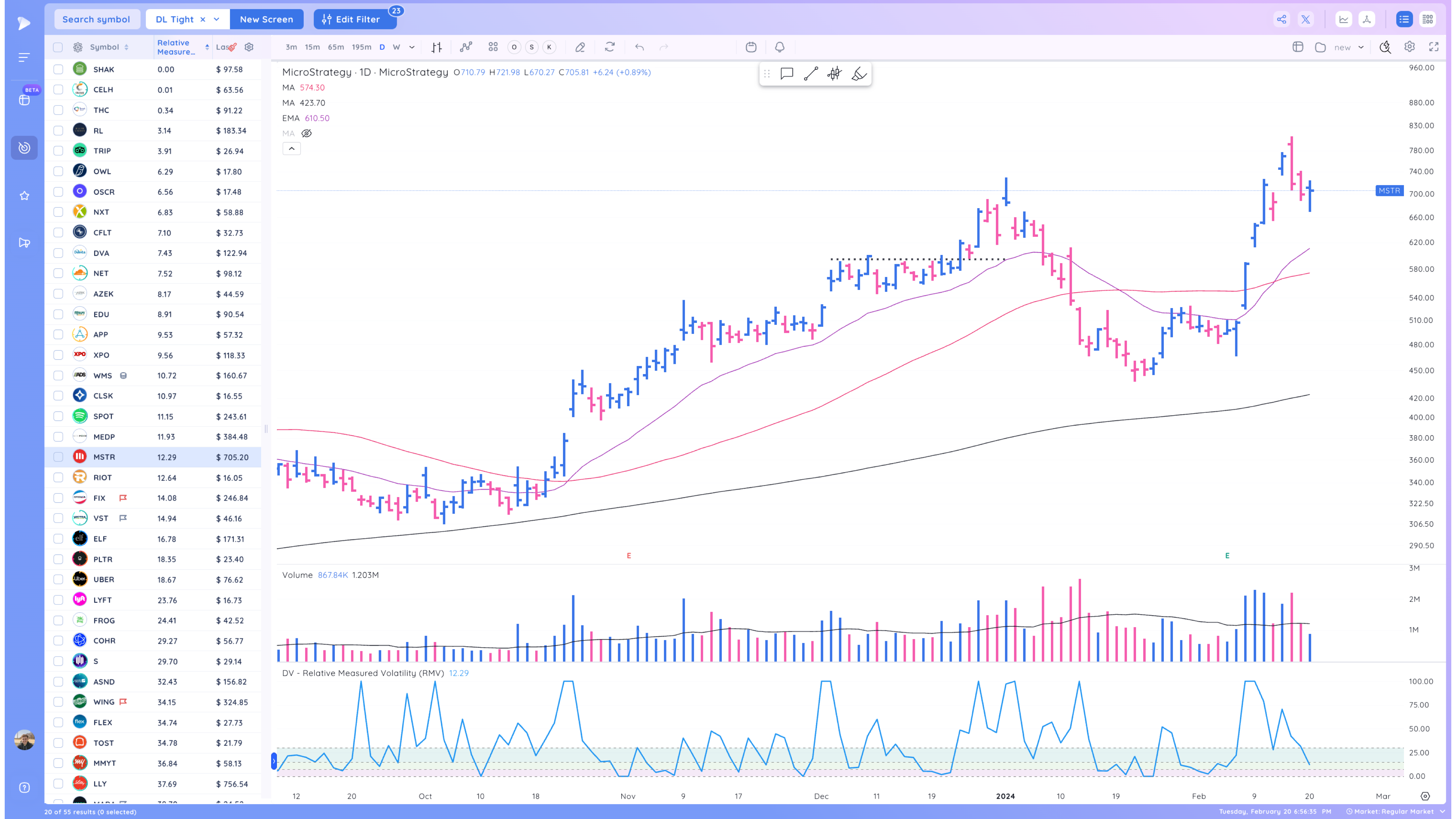Sort by Symbol column arrows

coord(126,47)
